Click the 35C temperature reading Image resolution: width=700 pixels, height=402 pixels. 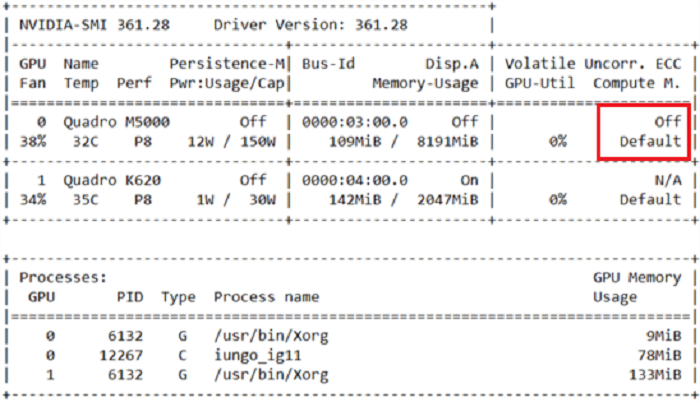(78, 200)
